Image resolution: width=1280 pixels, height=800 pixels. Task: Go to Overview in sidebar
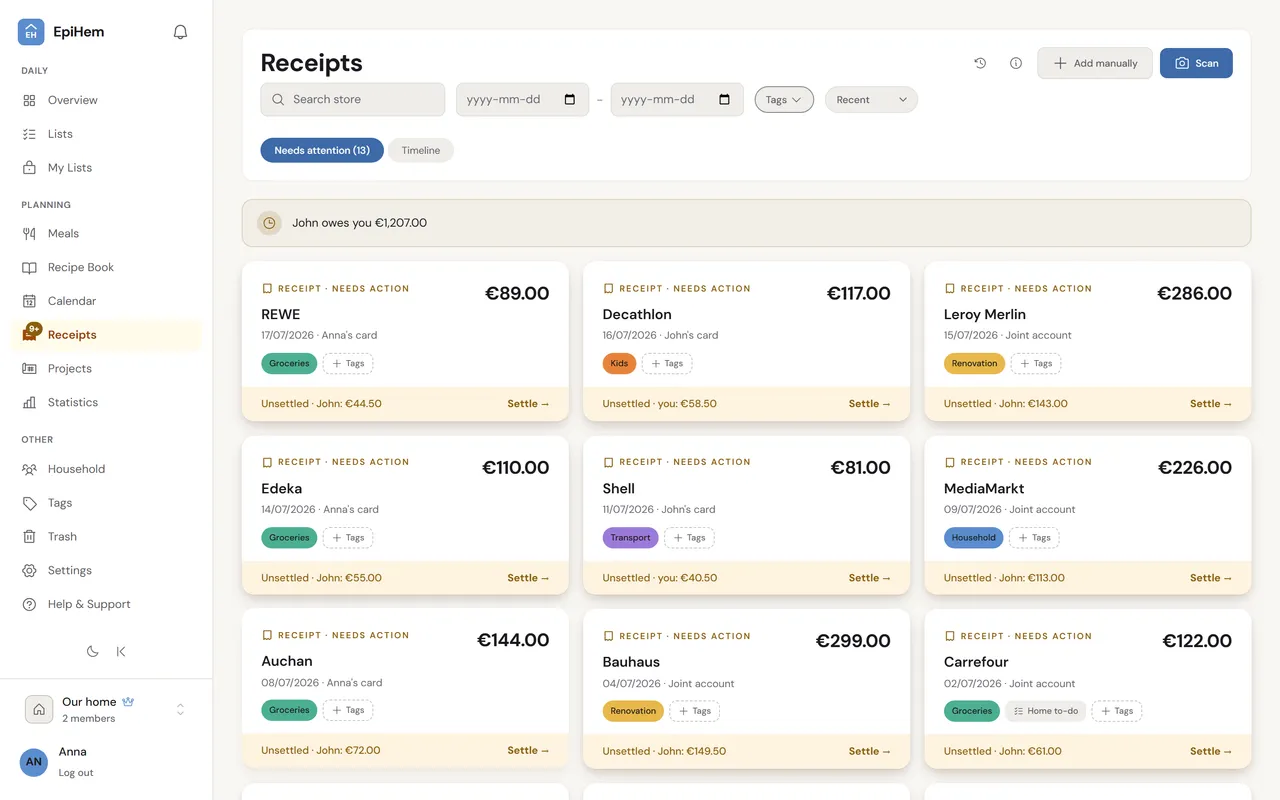[106, 100]
